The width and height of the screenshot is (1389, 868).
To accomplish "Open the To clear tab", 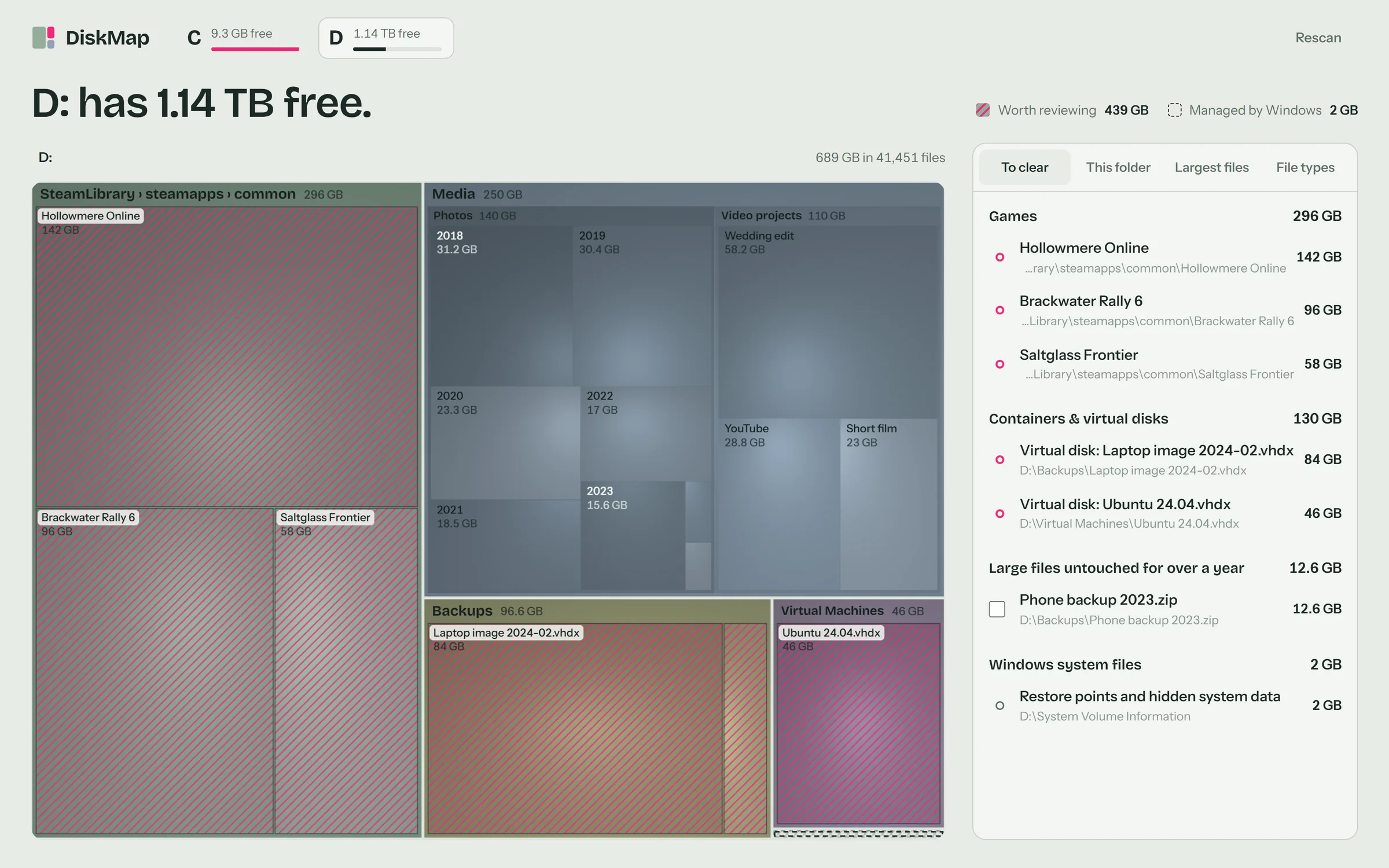I will [1024, 167].
